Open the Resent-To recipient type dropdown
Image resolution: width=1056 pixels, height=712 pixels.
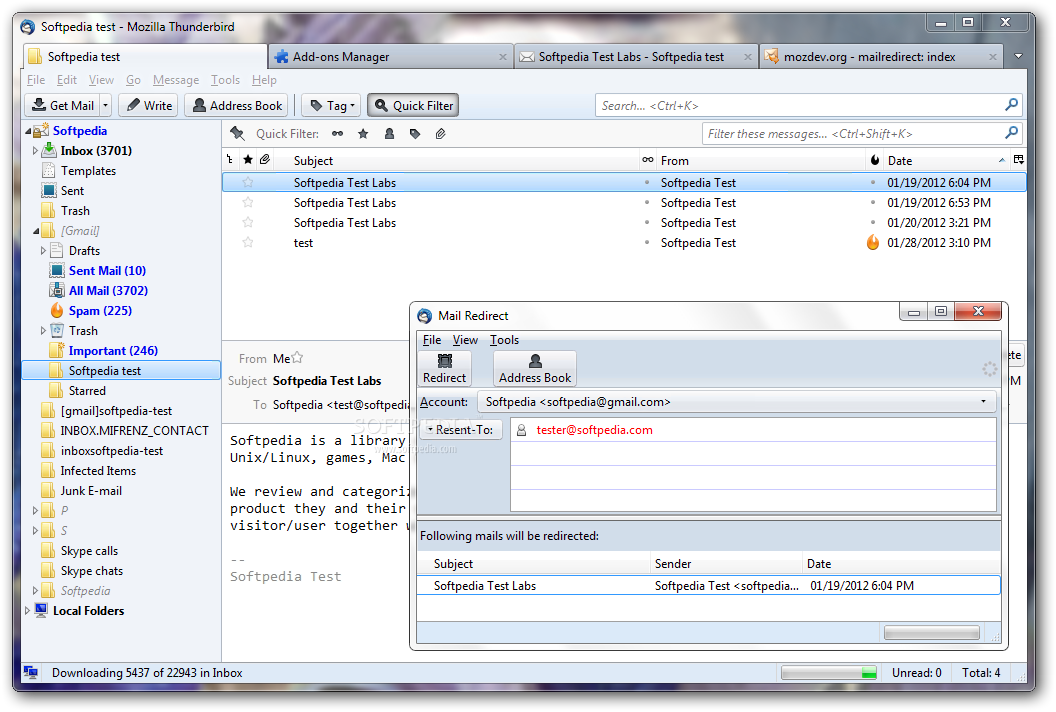click(x=461, y=430)
